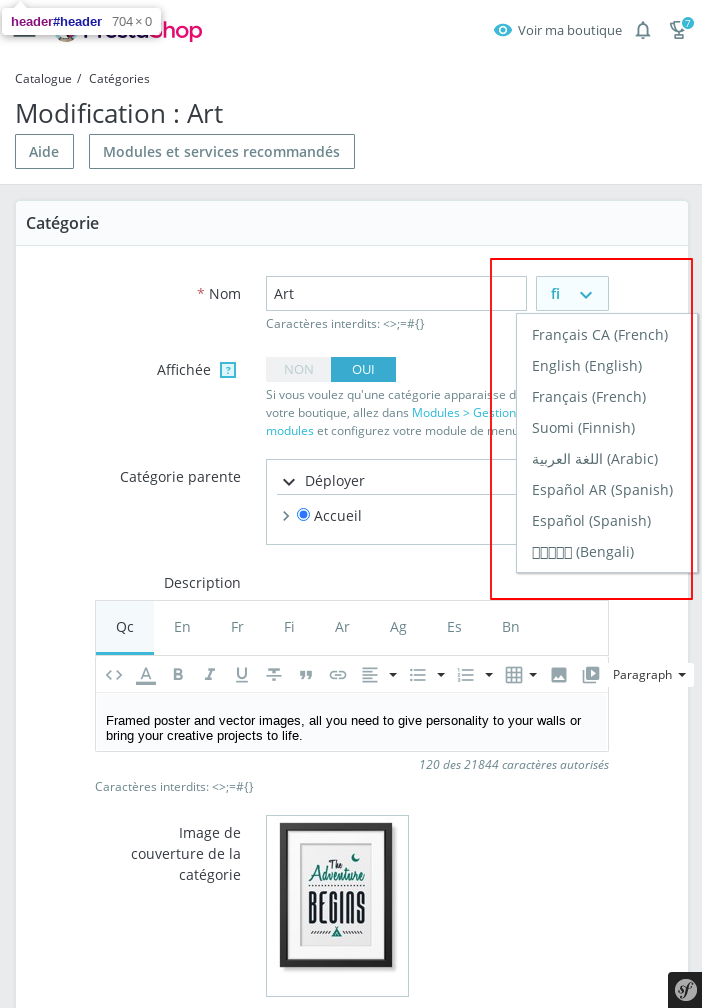Insert a link in the editor
This screenshot has height=1008, width=702.
point(338,674)
